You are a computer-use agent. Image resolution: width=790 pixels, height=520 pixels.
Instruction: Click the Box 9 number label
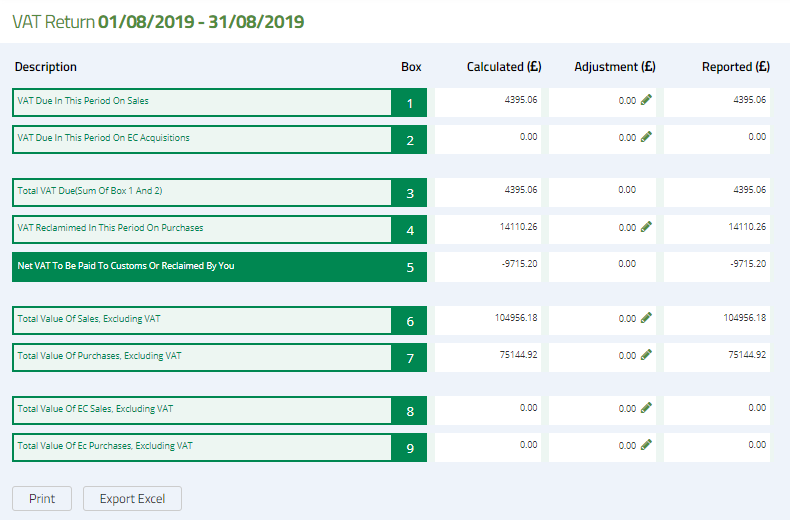[x=409, y=447]
